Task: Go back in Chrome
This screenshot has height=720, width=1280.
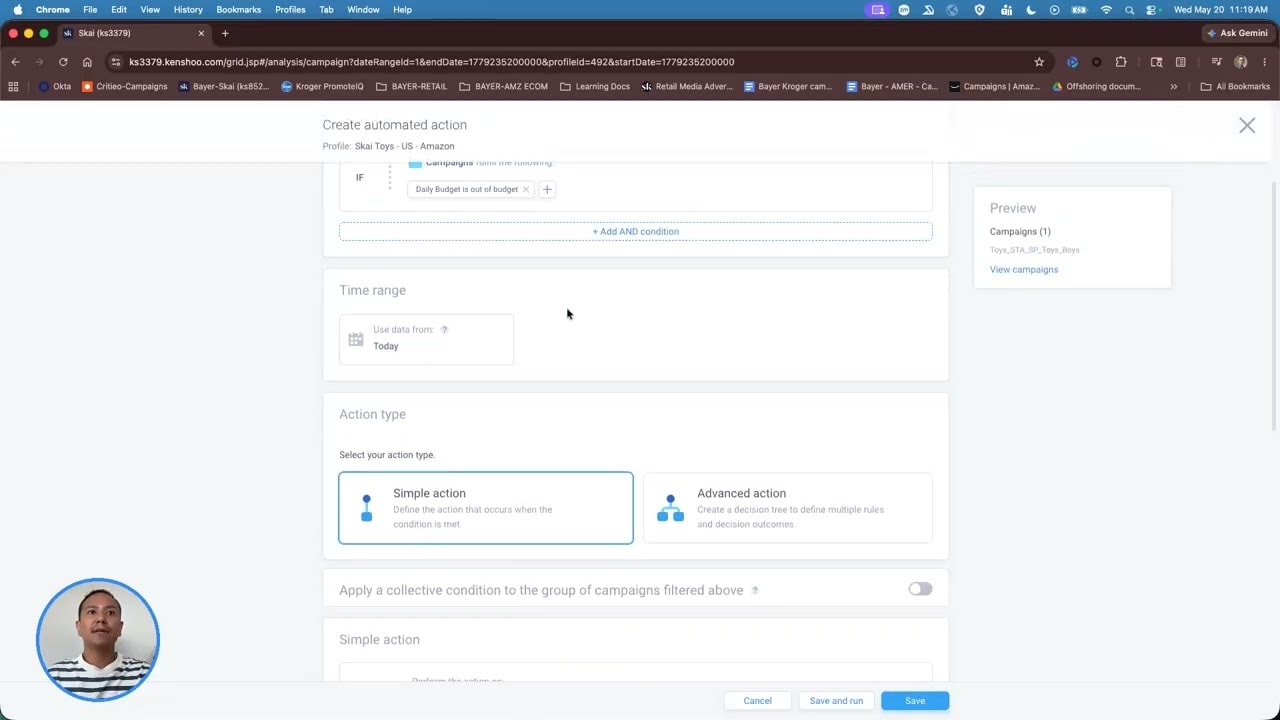Action: point(15,62)
